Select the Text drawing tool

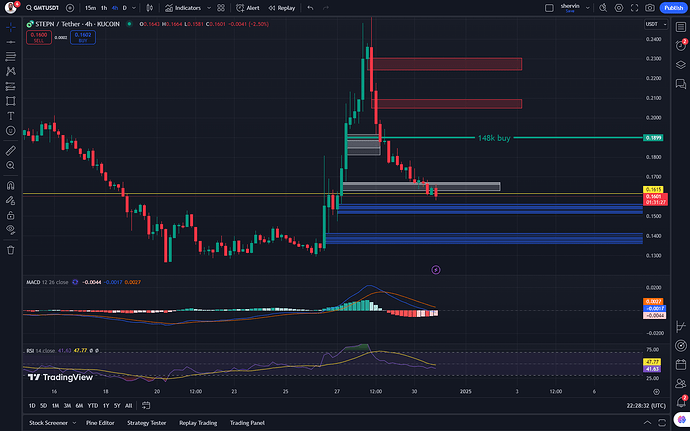10,115
